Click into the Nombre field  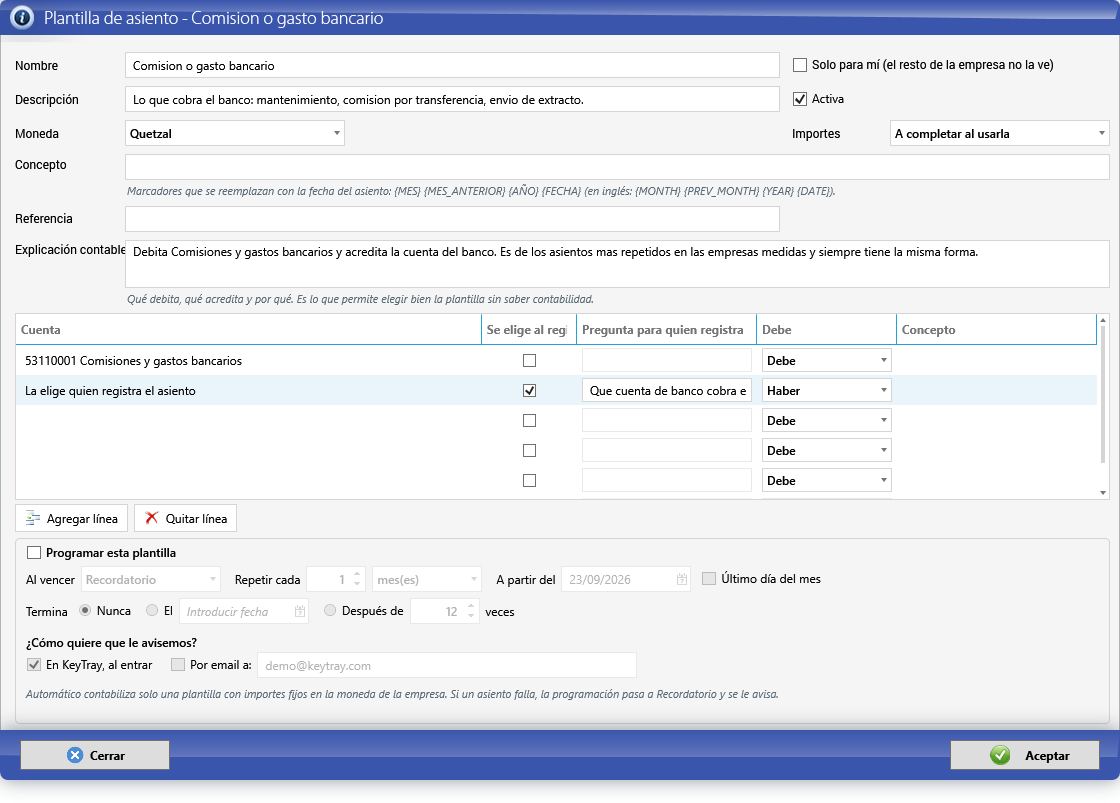(452, 66)
